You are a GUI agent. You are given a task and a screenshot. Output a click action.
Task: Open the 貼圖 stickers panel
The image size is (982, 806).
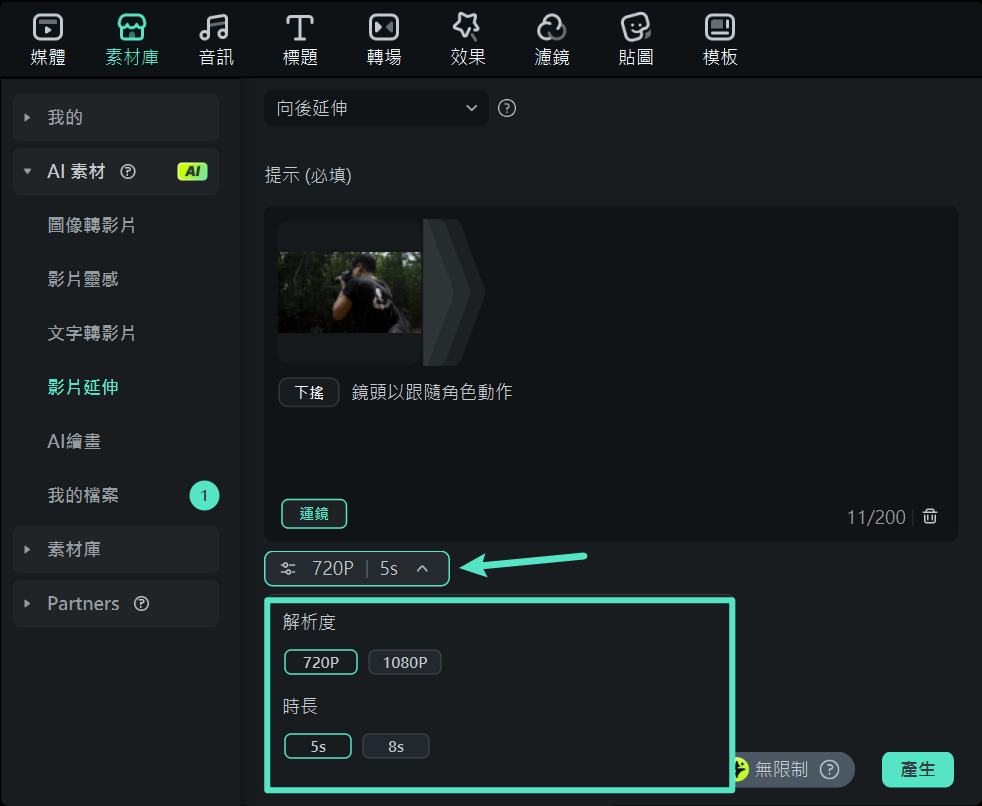(635, 38)
